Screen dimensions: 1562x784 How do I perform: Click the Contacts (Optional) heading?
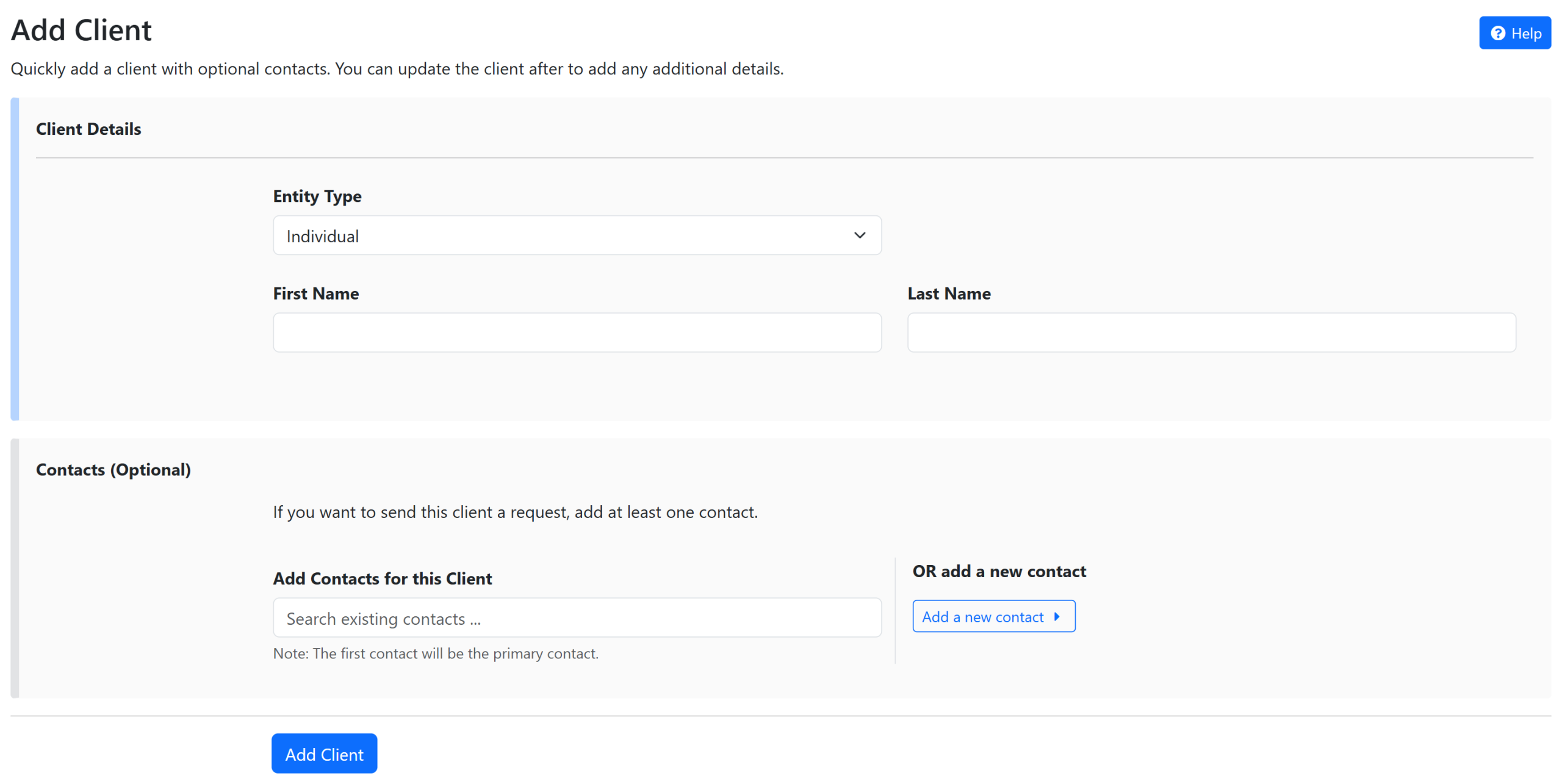[x=113, y=470]
